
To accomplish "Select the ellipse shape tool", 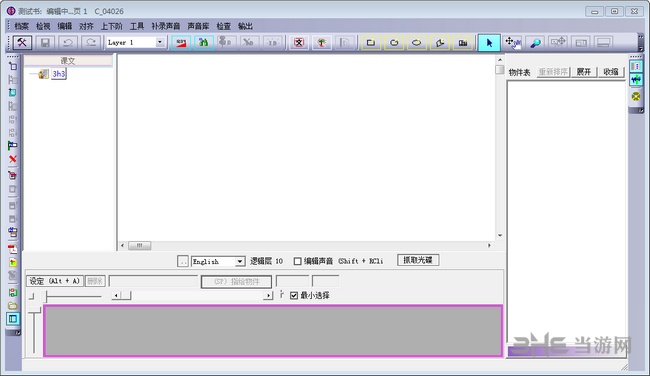I will point(417,42).
